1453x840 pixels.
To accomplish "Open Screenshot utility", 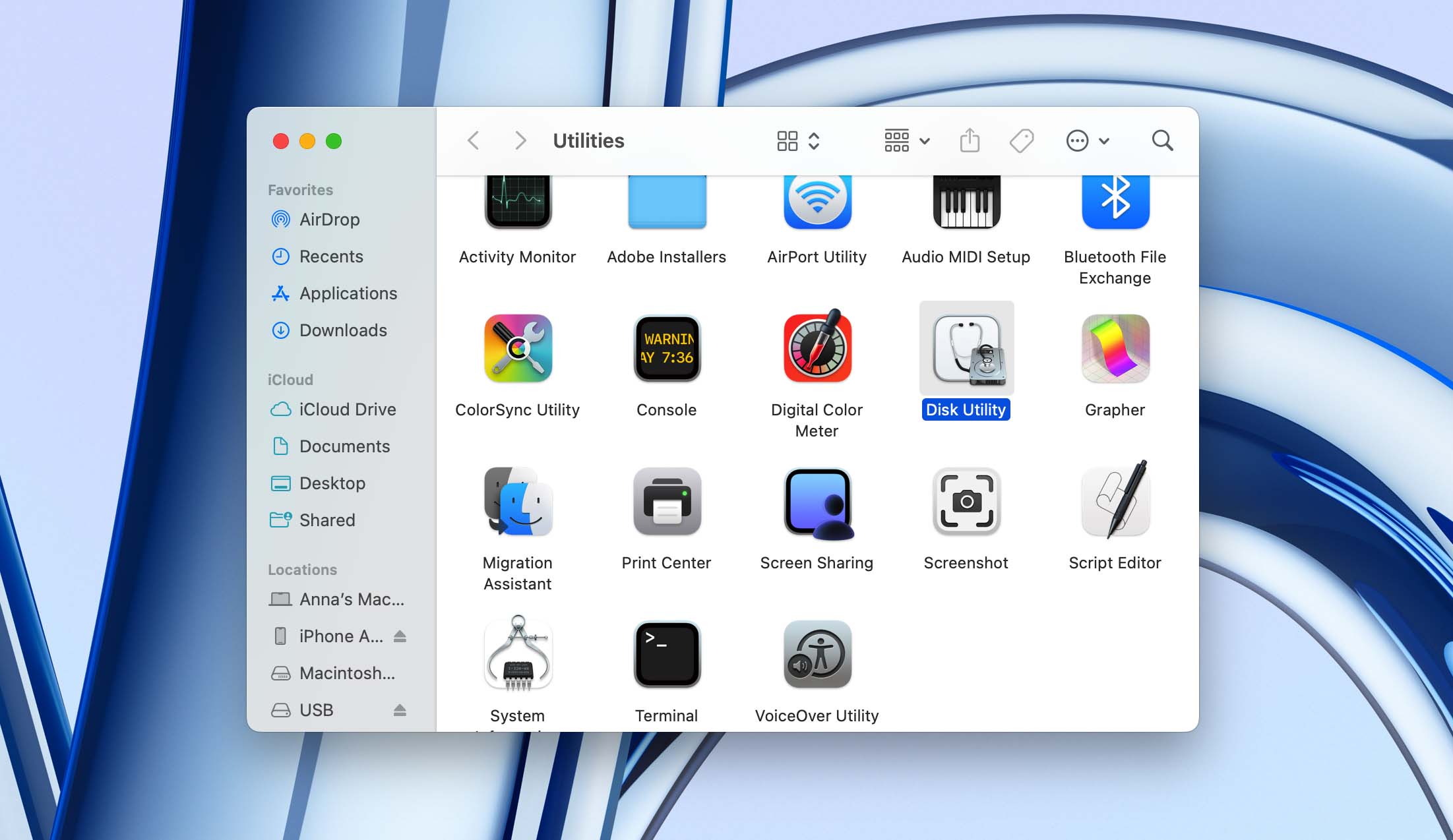I will (965, 501).
